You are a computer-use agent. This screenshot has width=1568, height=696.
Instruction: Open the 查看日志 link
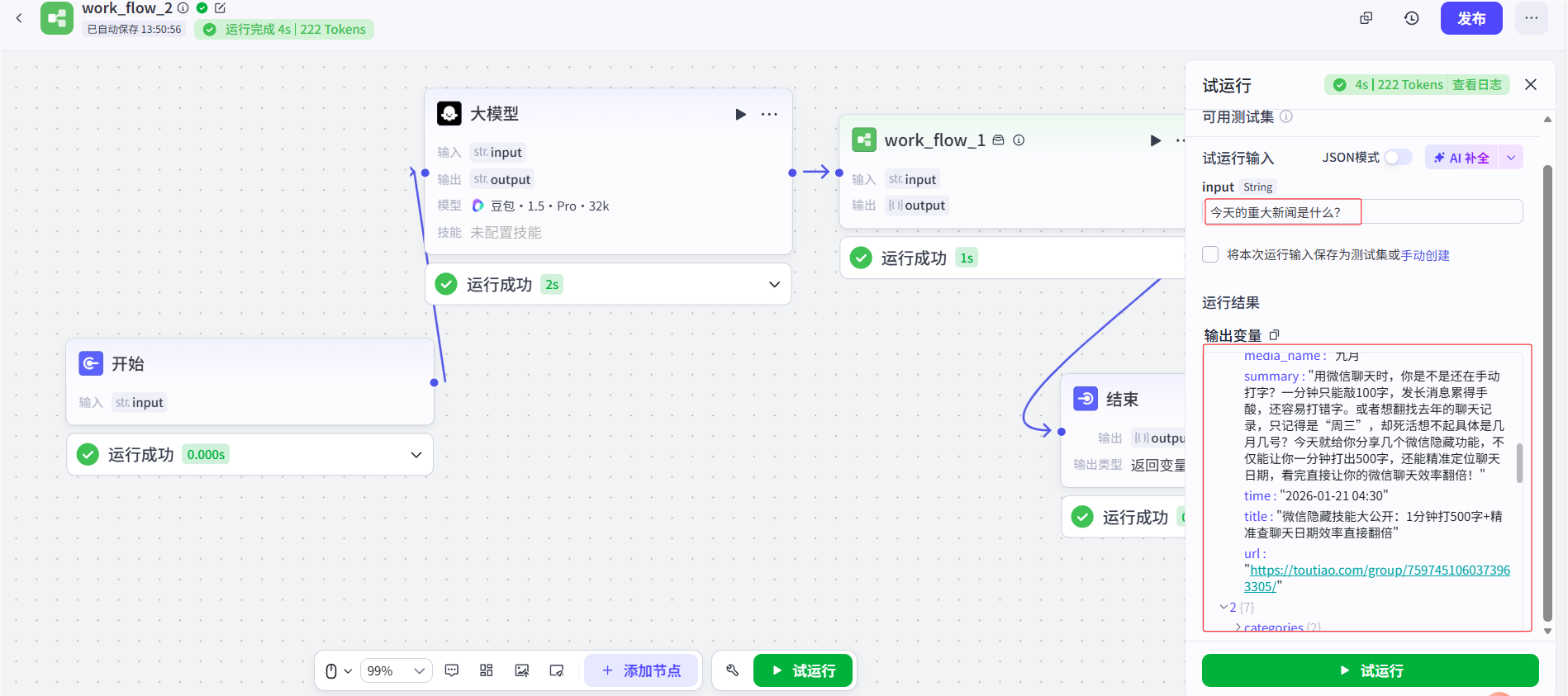tap(1477, 84)
